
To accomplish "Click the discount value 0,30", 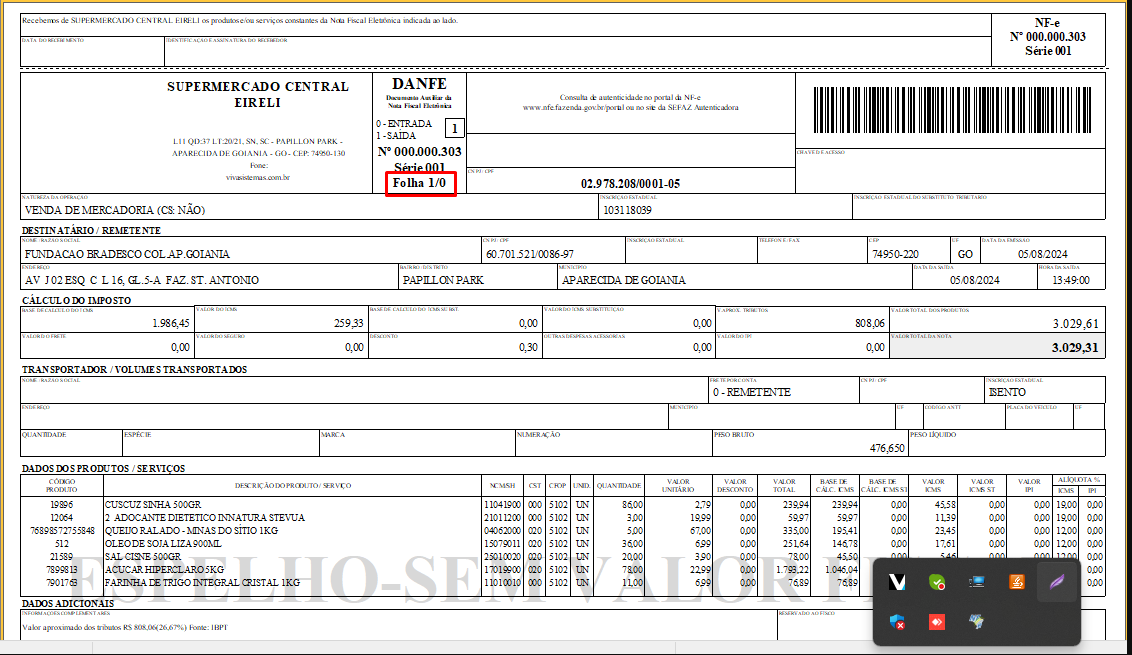I will coord(528,347).
